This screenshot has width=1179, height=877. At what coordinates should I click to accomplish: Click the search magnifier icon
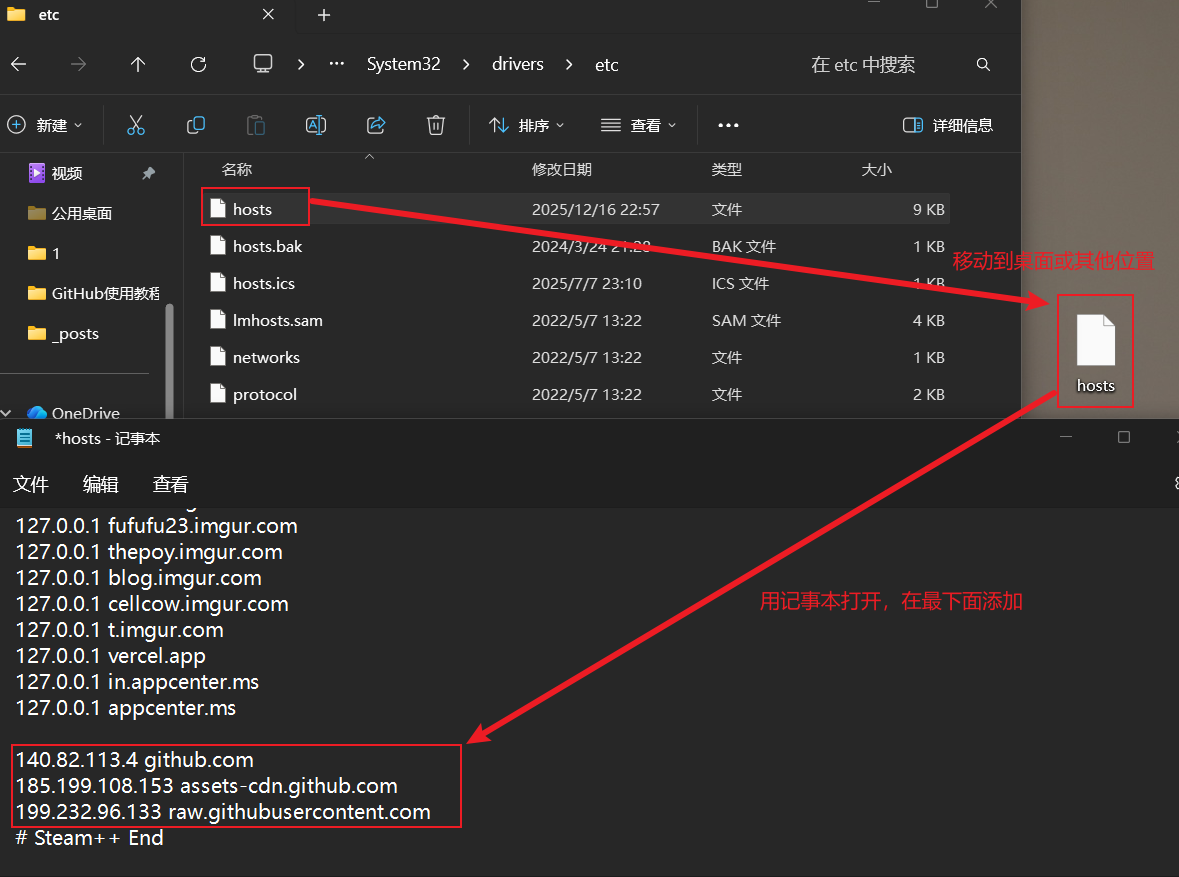coord(983,64)
